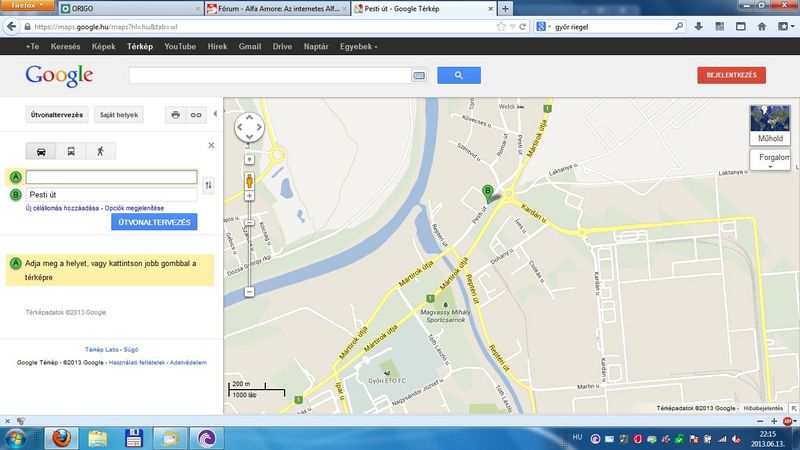Select the walking directions icon
Viewport: 800px width, 450px height.
(x=101, y=152)
